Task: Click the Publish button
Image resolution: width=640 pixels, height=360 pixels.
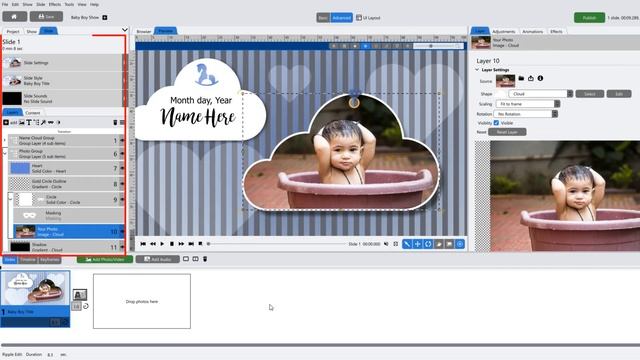Action: 589,18
